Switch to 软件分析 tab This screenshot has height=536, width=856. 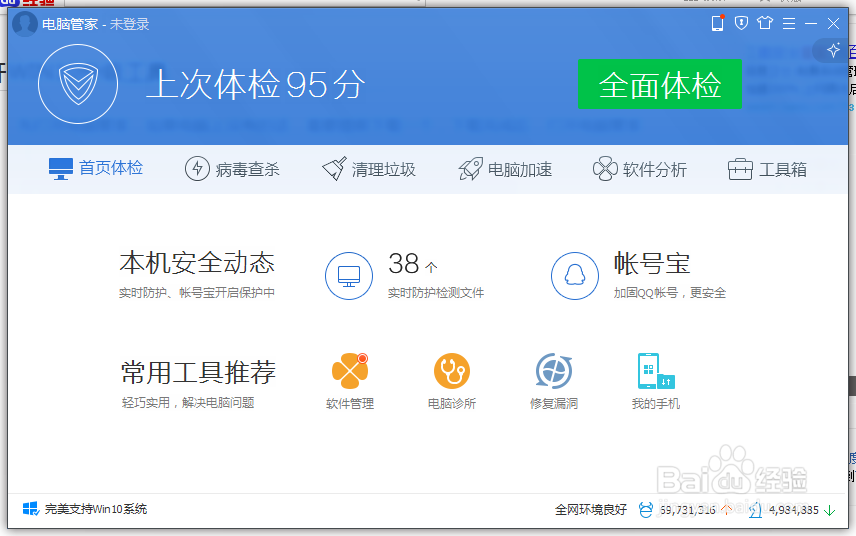click(640, 169)
